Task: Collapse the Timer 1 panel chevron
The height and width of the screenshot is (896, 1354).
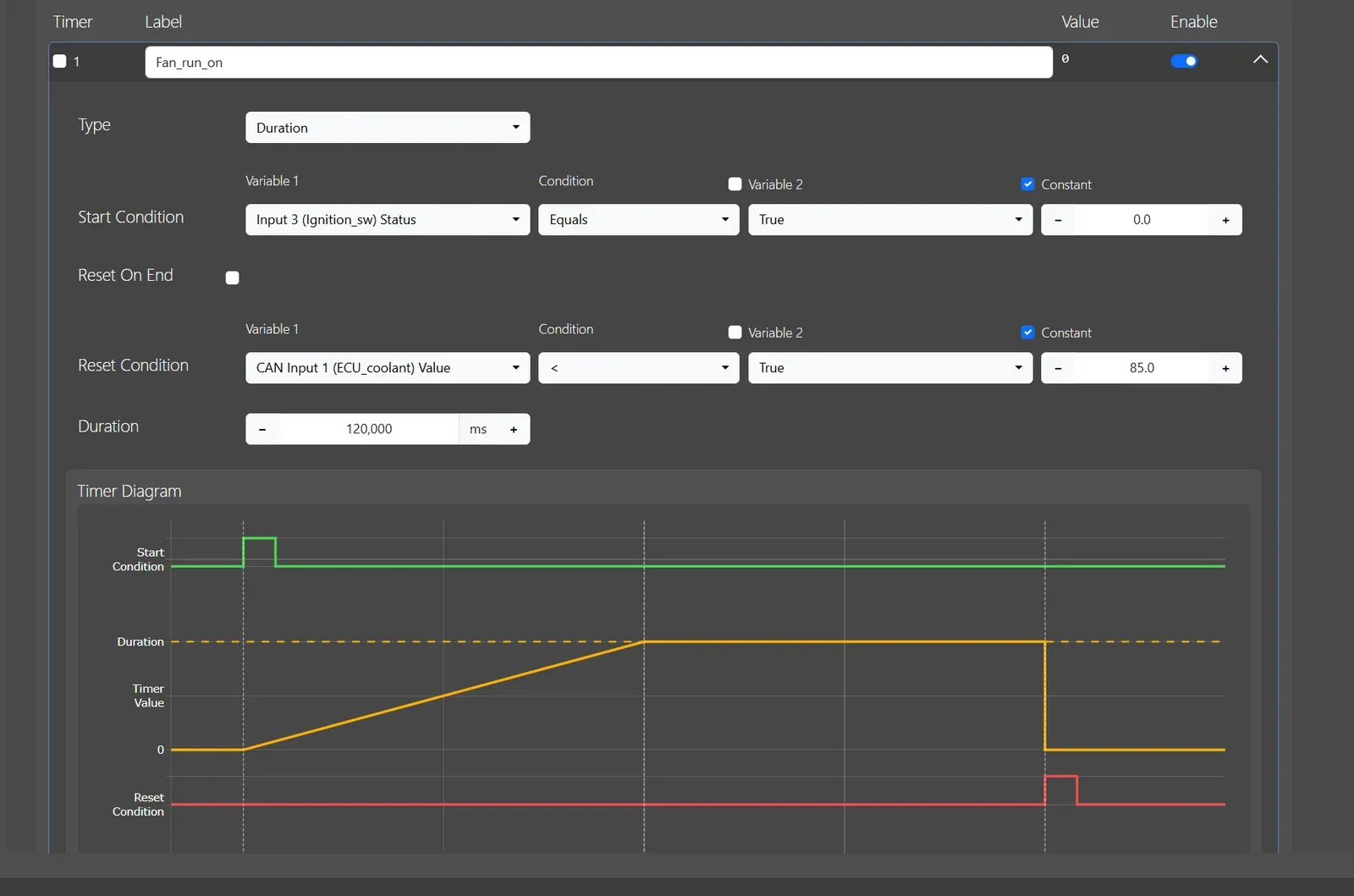Action: point(1260,59)
